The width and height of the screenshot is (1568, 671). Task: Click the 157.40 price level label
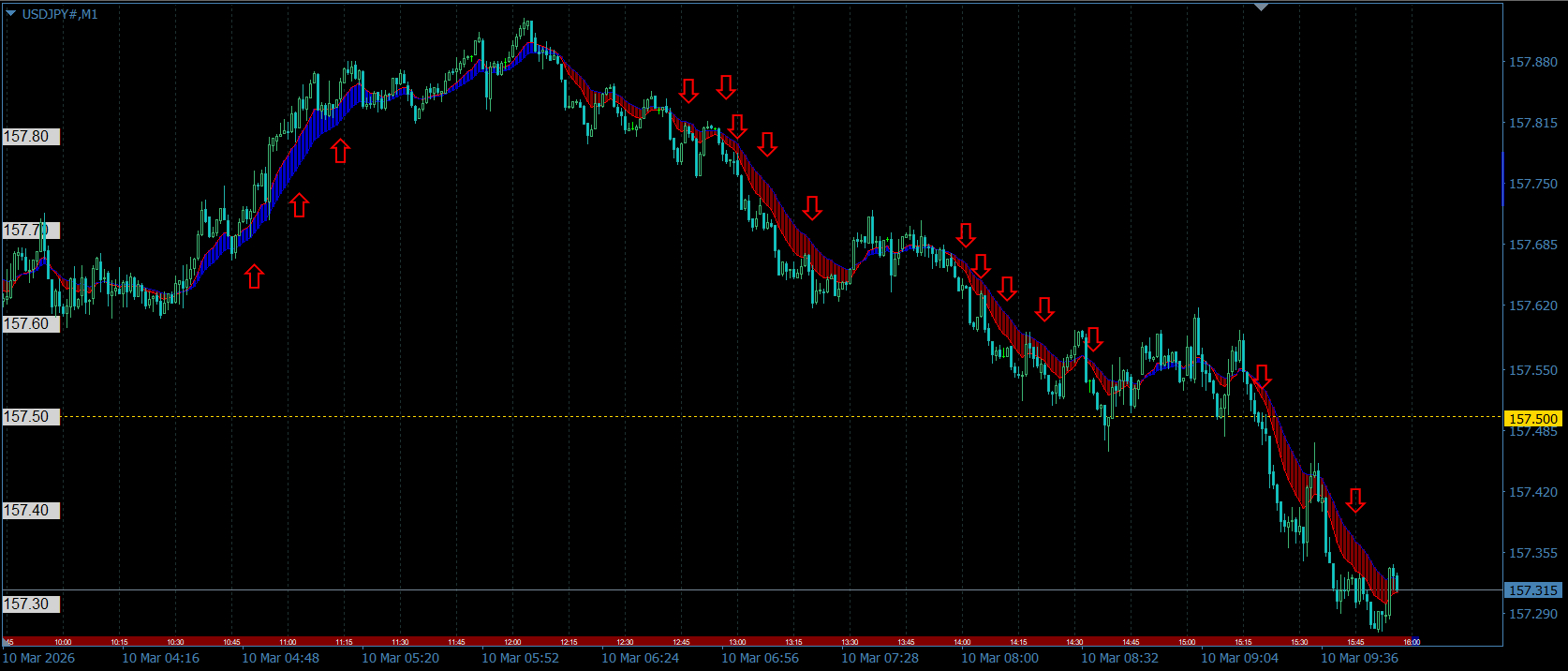(31, 511)
